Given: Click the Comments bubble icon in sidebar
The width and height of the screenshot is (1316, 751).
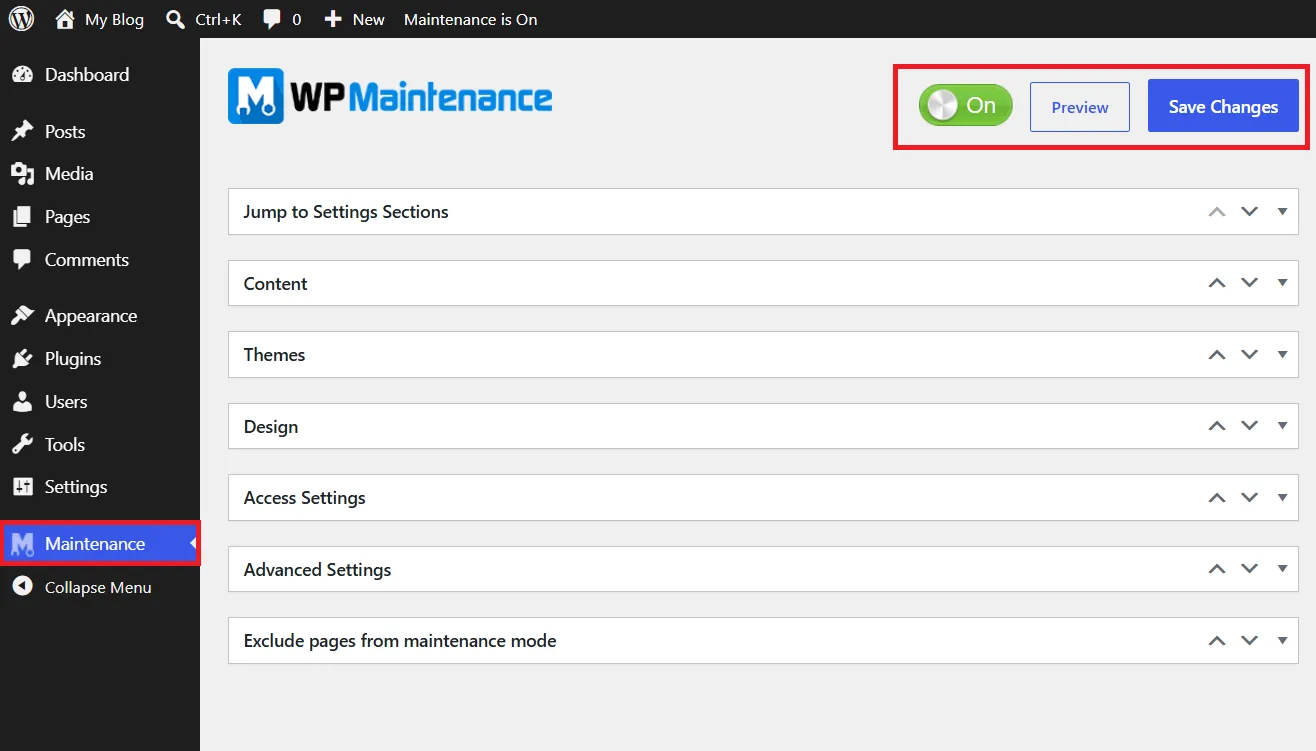Looking at the screenshot, I should point(22,260).
